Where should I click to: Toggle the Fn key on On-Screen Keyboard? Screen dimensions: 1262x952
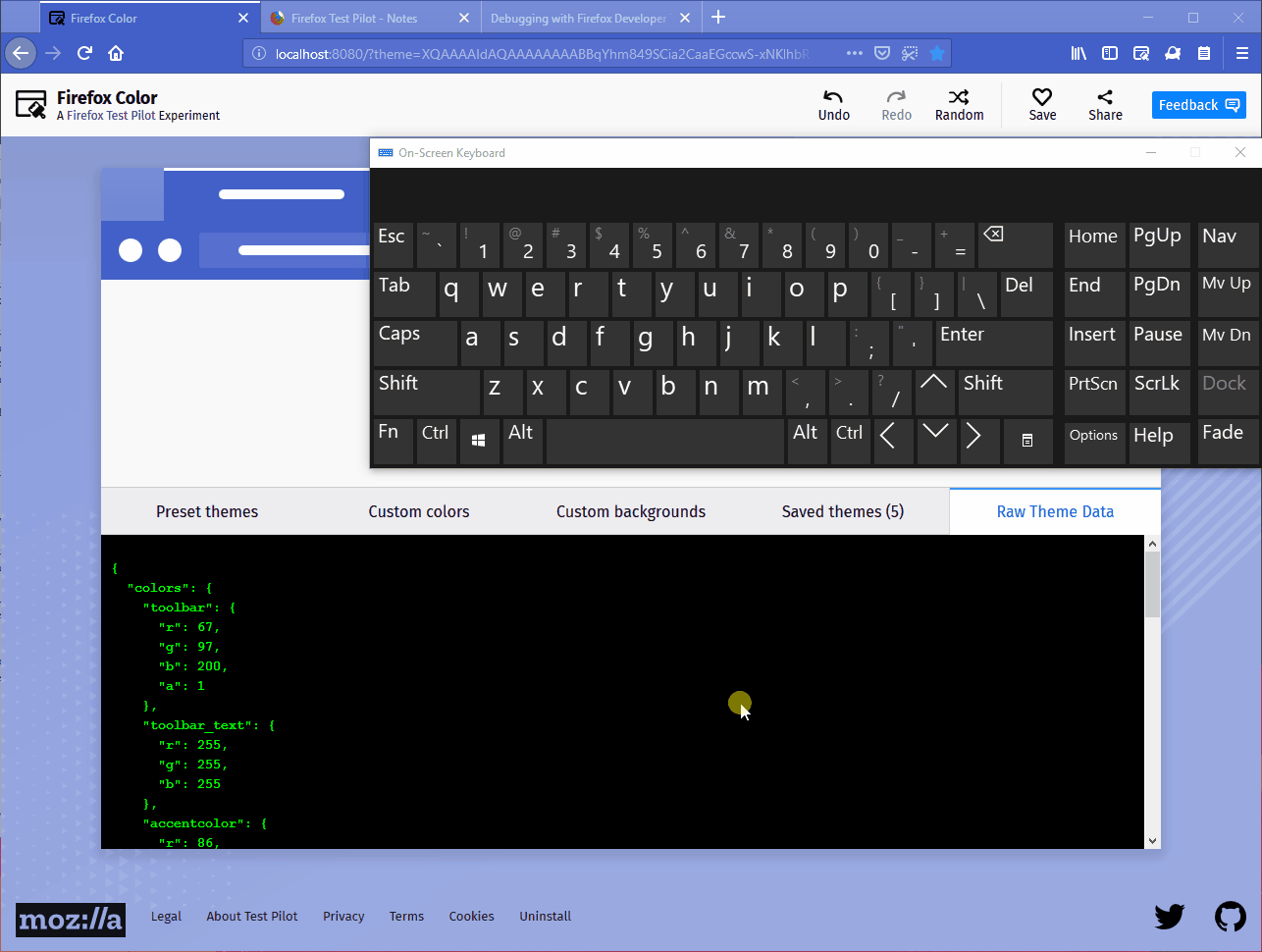point(393,442)
